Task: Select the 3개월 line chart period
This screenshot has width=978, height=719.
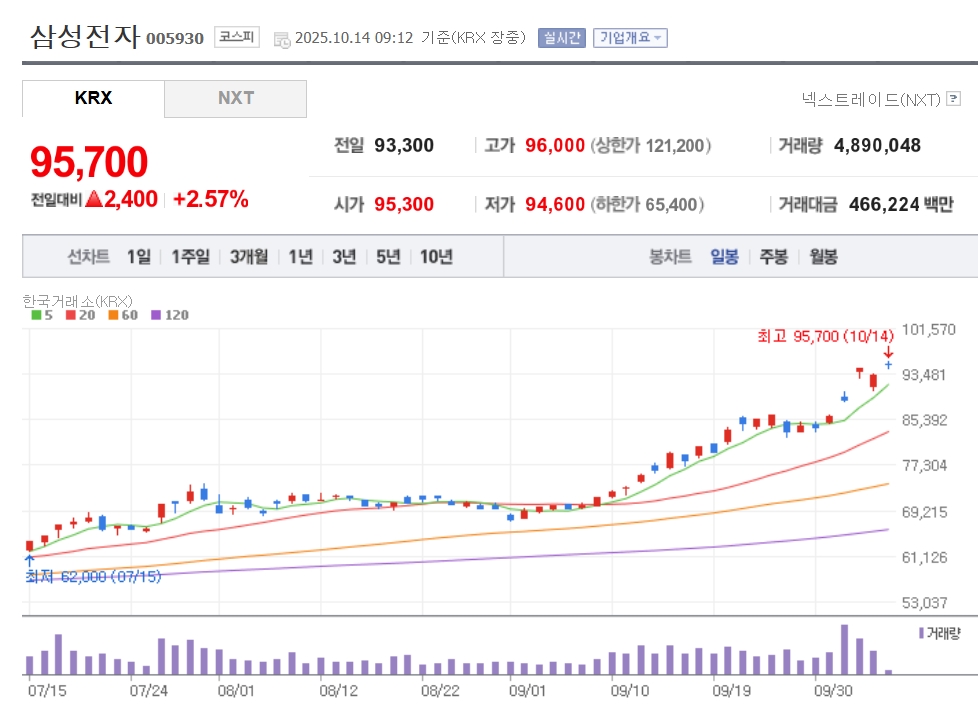Action: pyautogui.click(x=248, y=257)
